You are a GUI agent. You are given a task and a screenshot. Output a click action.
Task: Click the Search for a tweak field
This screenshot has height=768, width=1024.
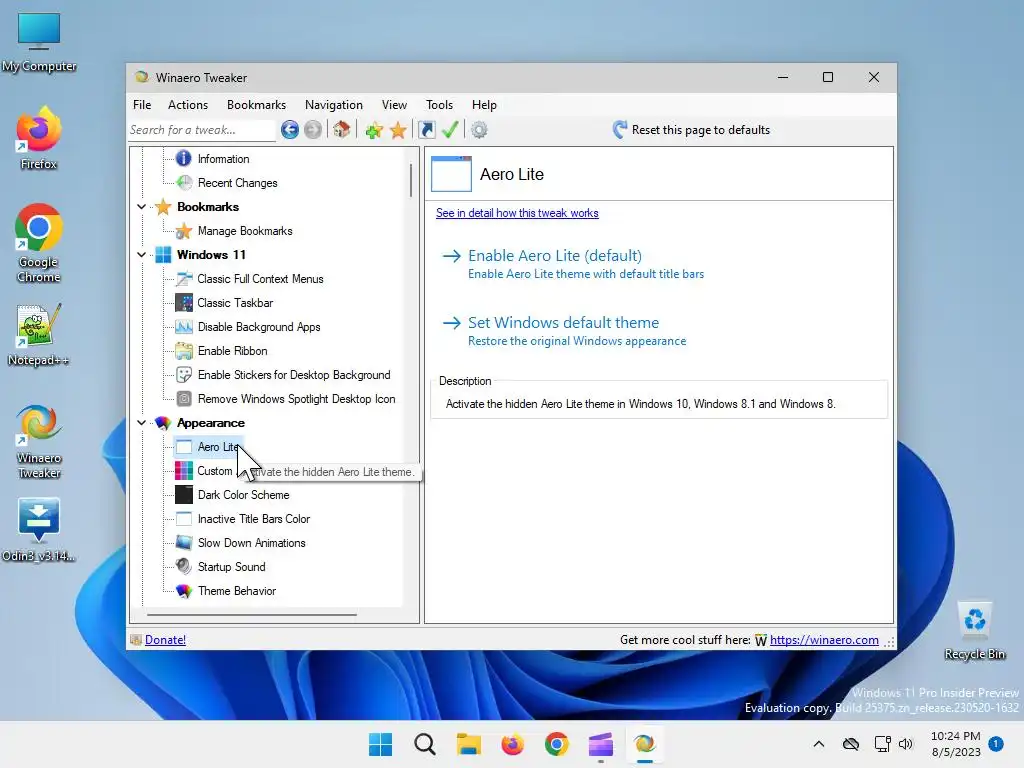[201, 130]
